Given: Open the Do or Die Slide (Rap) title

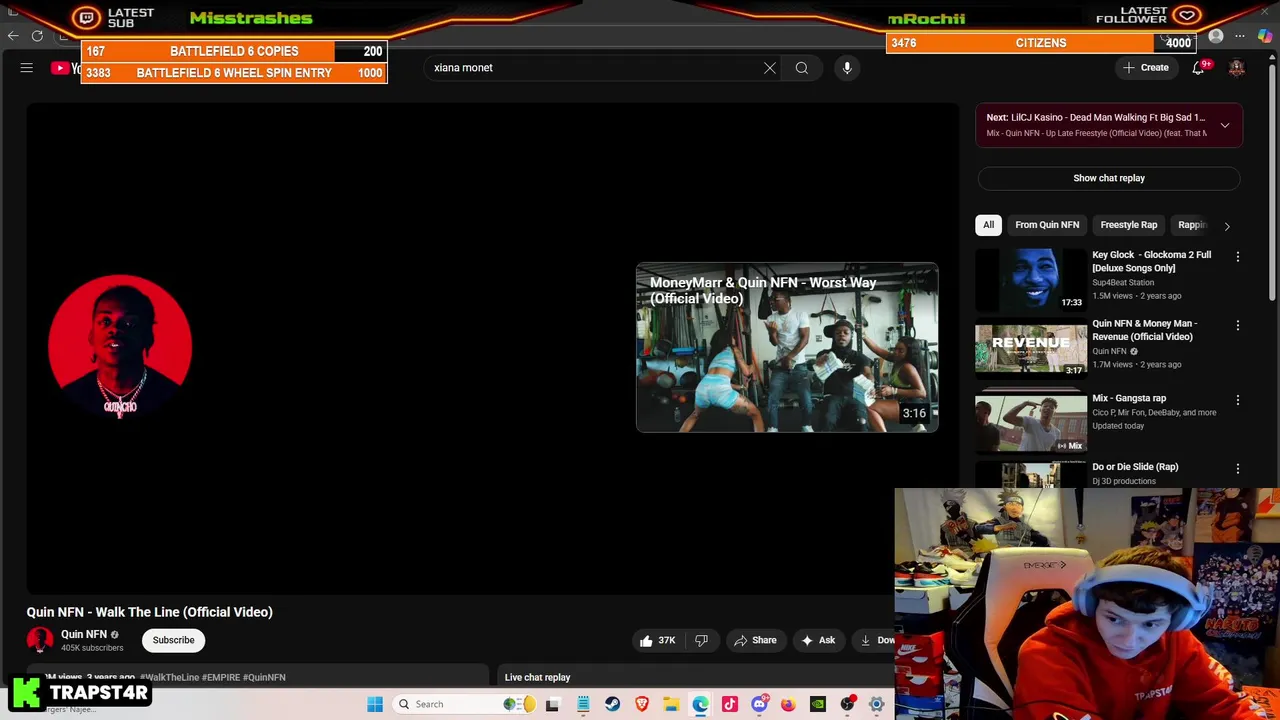Looking at the screenshot, I should [1135, 467].
